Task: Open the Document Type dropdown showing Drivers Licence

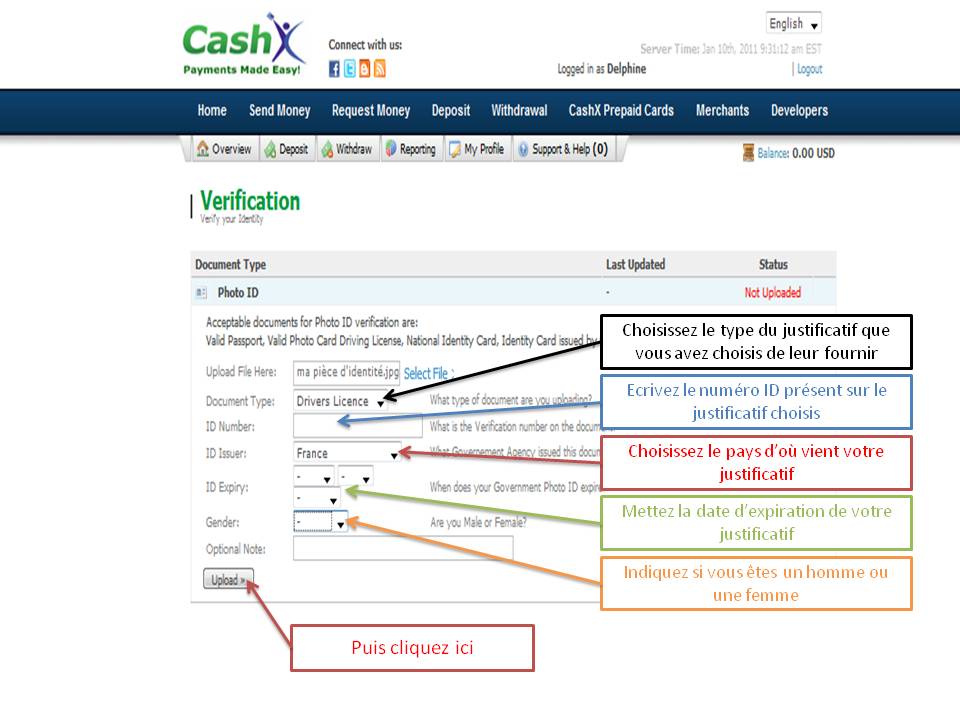Action: click(x=340, y=401)
